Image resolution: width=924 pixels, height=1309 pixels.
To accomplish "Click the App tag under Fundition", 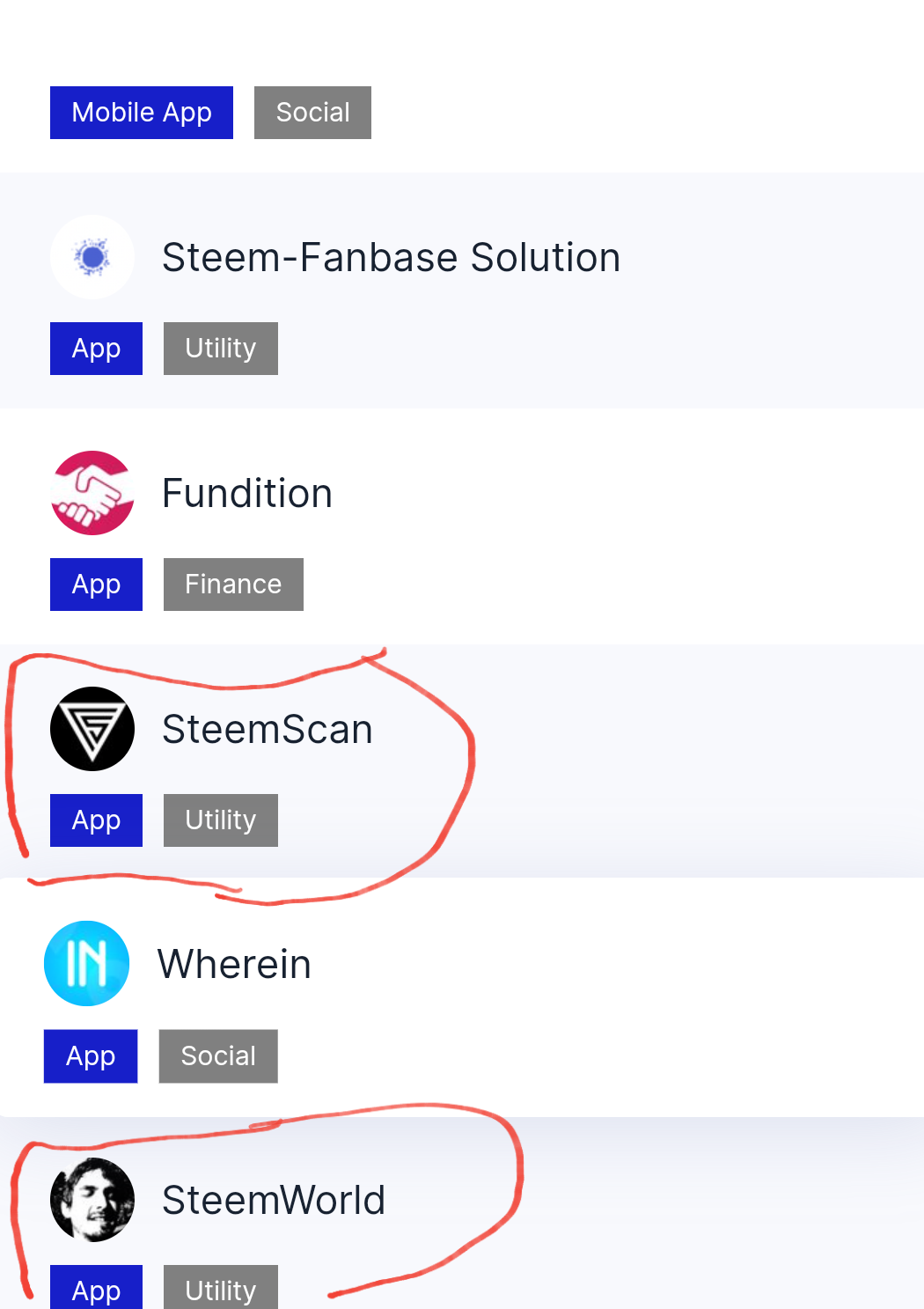I will (x=96, y=585).
